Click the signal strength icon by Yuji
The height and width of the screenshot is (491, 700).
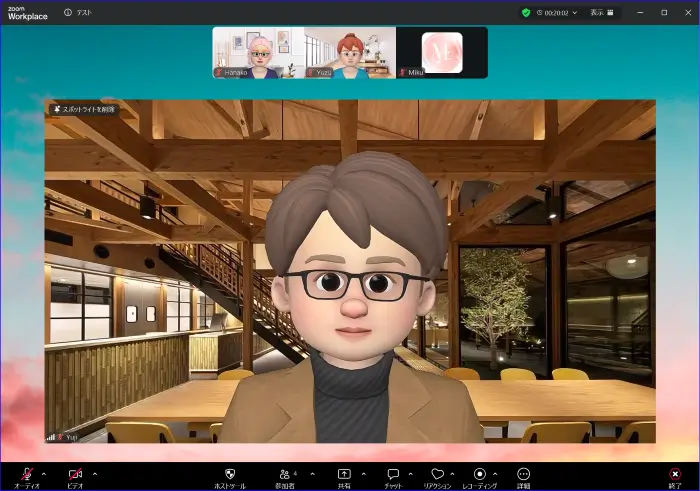[x=51, y=437]
